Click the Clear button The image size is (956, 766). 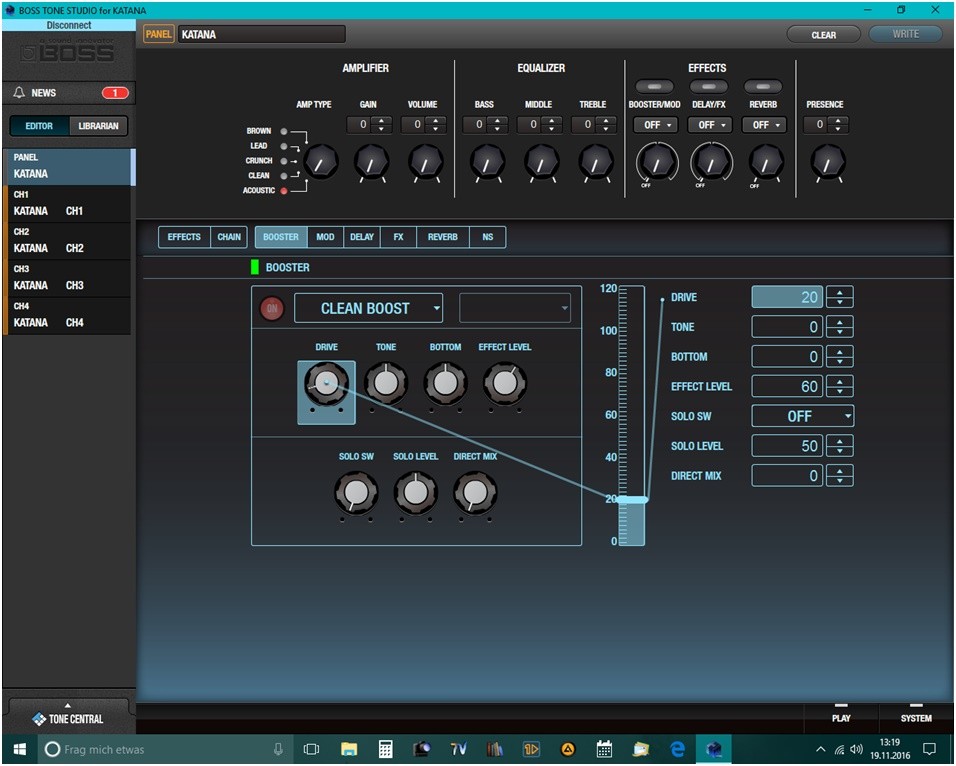pos(824,35)
